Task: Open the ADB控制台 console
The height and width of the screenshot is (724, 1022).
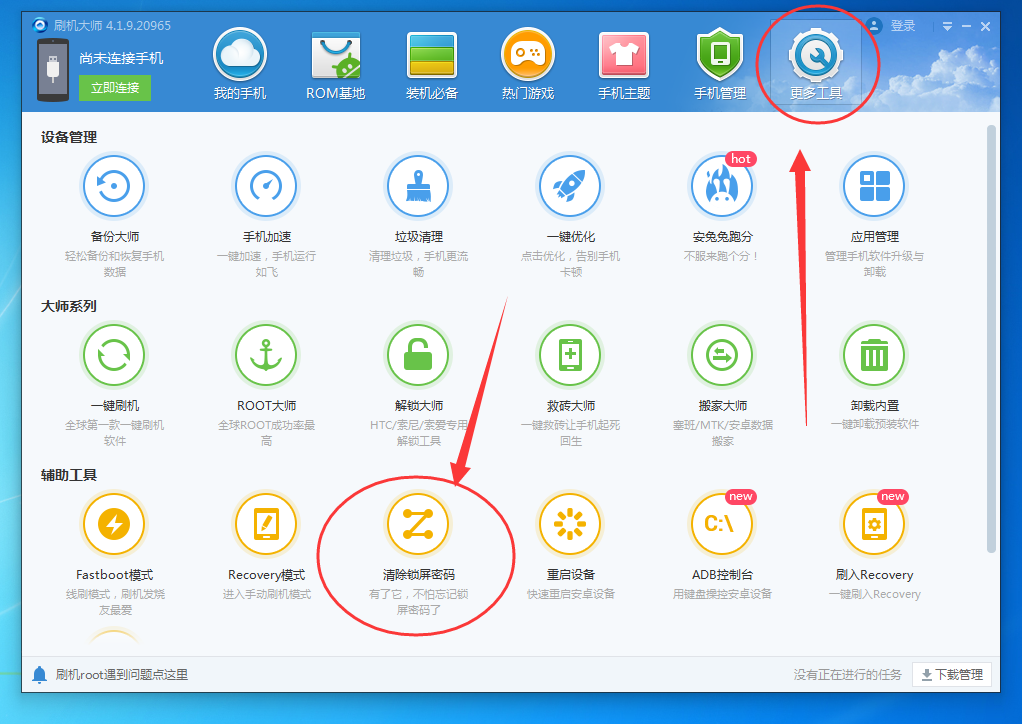Action: click(721, 523)
